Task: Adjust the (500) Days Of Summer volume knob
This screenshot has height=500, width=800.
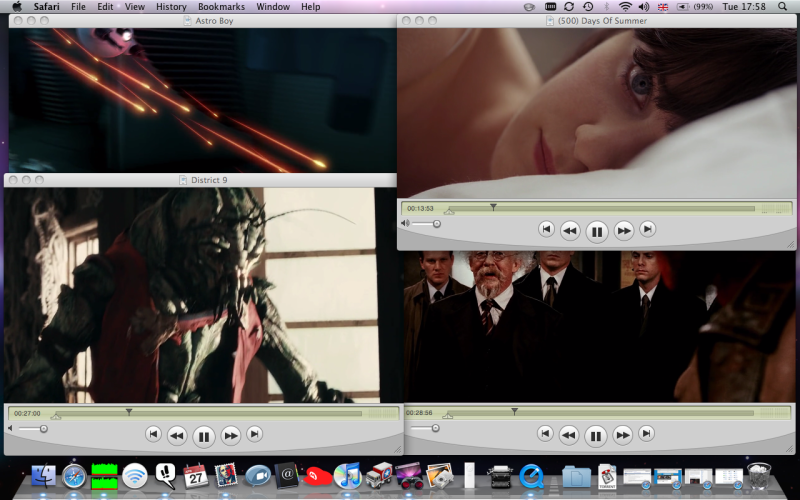Action: [x=437, y=223]
